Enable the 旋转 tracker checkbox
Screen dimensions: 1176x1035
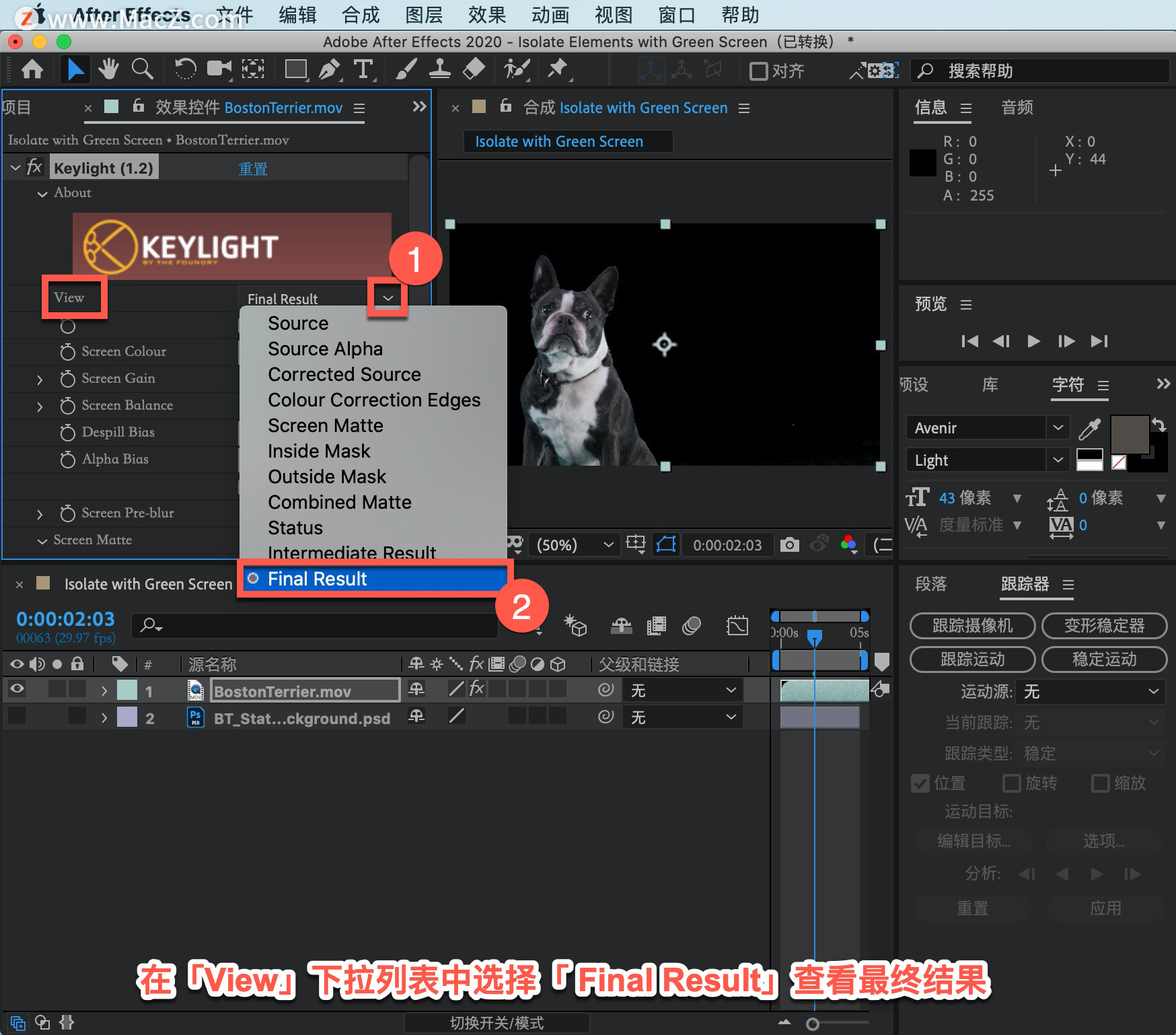click(1012, 783)
